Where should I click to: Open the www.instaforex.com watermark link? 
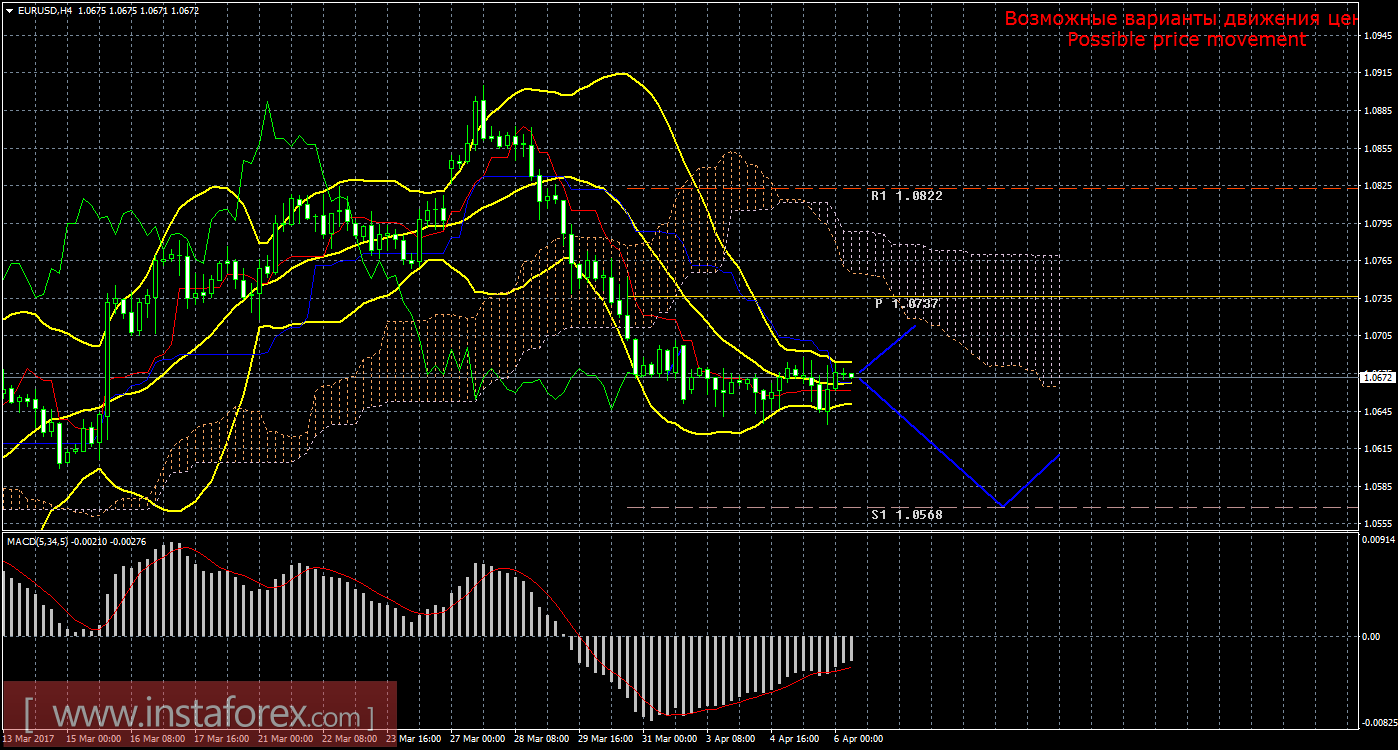click(199, 716)
